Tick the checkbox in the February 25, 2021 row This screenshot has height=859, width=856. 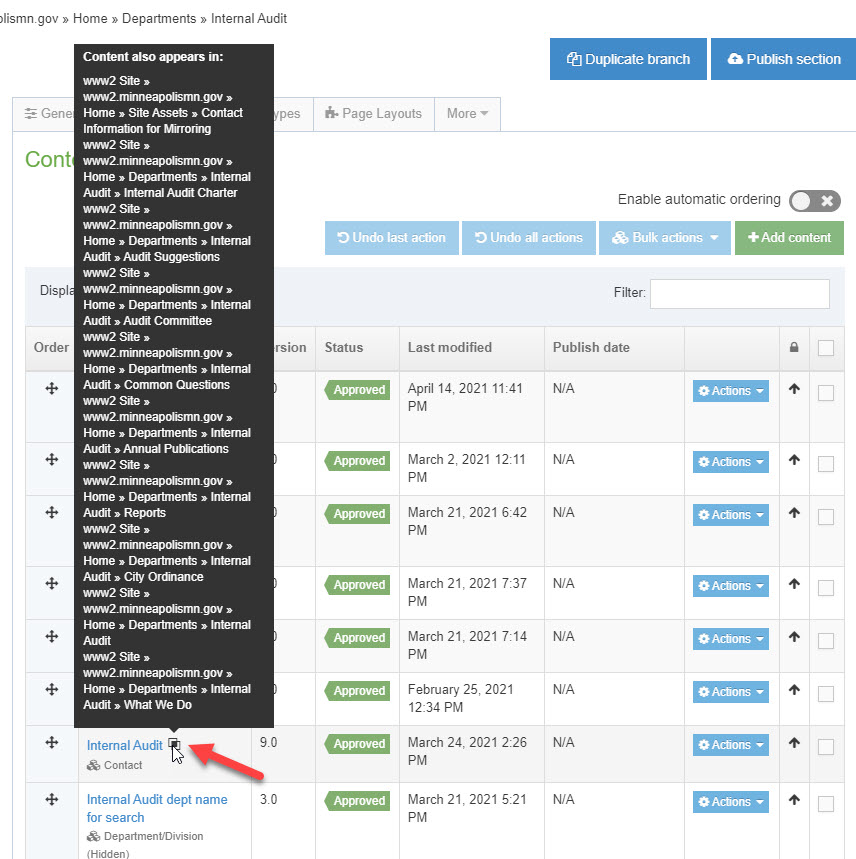click(826, 694)
